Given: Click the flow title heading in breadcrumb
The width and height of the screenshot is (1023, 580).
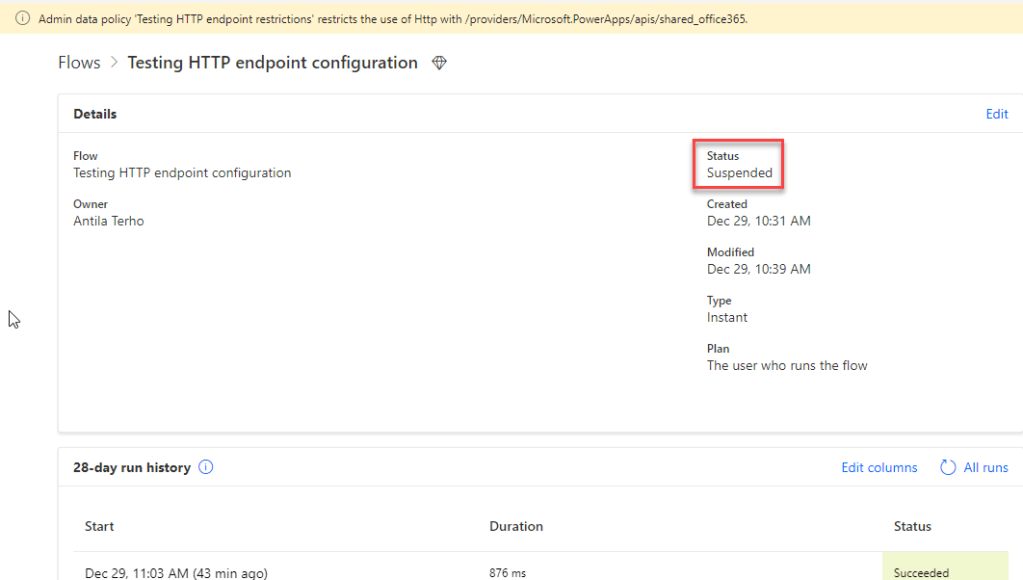Looking at the screenshot, I should (272, 63).
